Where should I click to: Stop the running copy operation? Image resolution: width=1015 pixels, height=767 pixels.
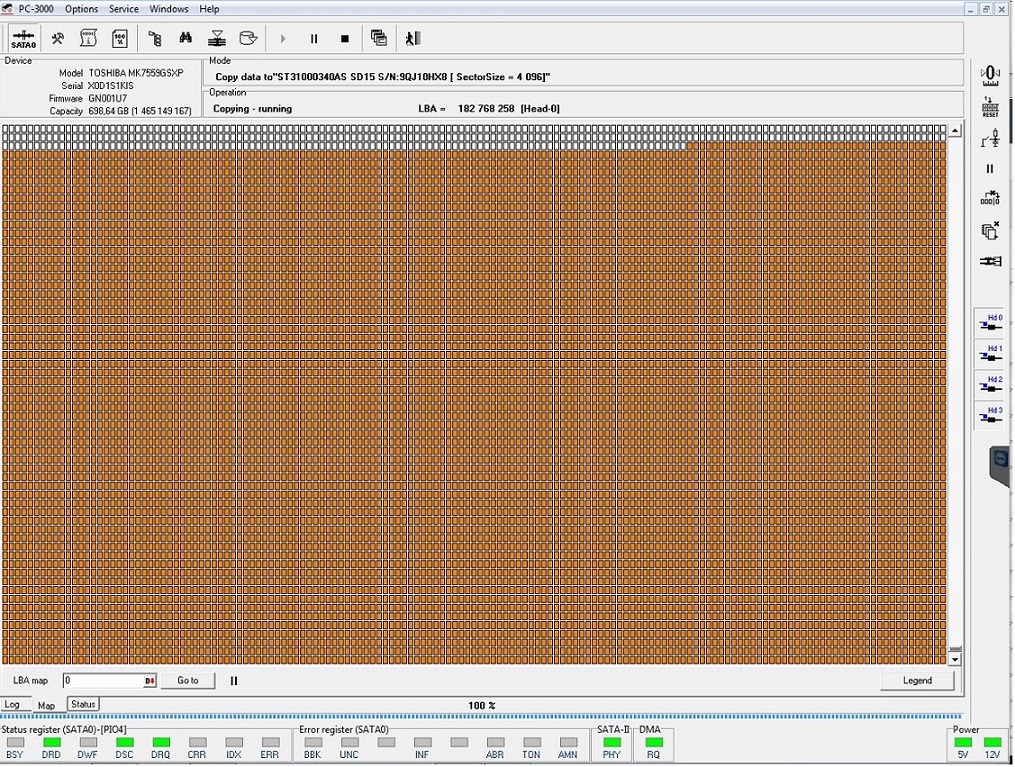point(345,39)
